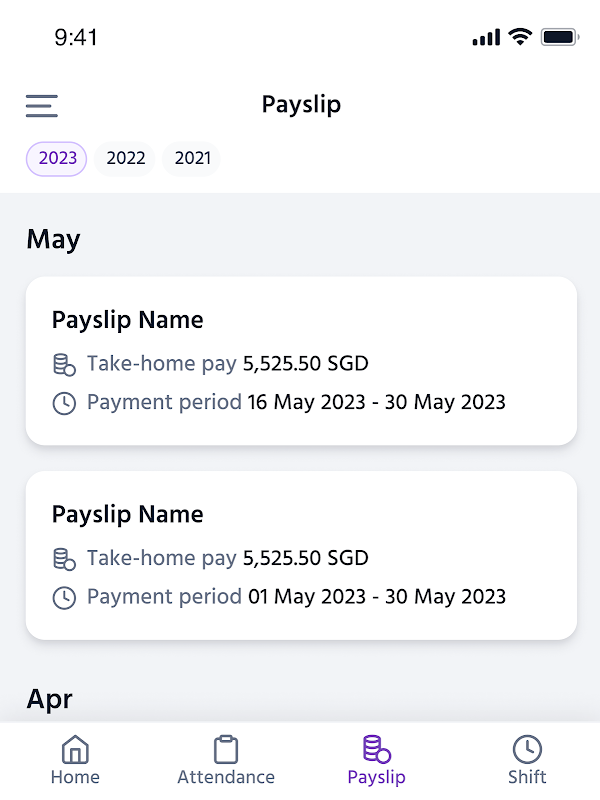
Task: Switch to the 2022 year filter
Action: [126, 158]
